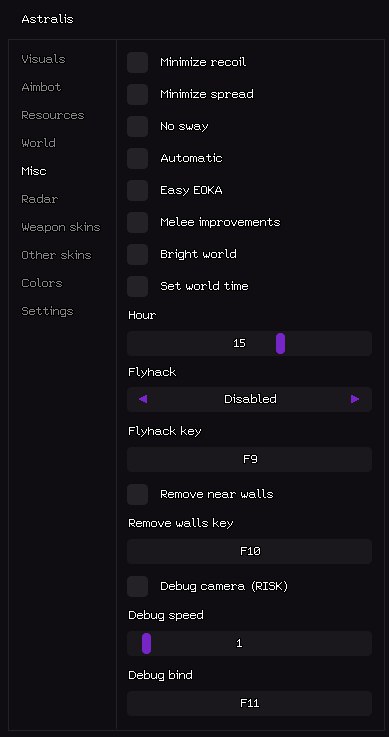Image resolution: width=389 pixels, height=737 pixels.
Task: Tick the Remove near walls checkbox
Action: [x=138, y=494]
